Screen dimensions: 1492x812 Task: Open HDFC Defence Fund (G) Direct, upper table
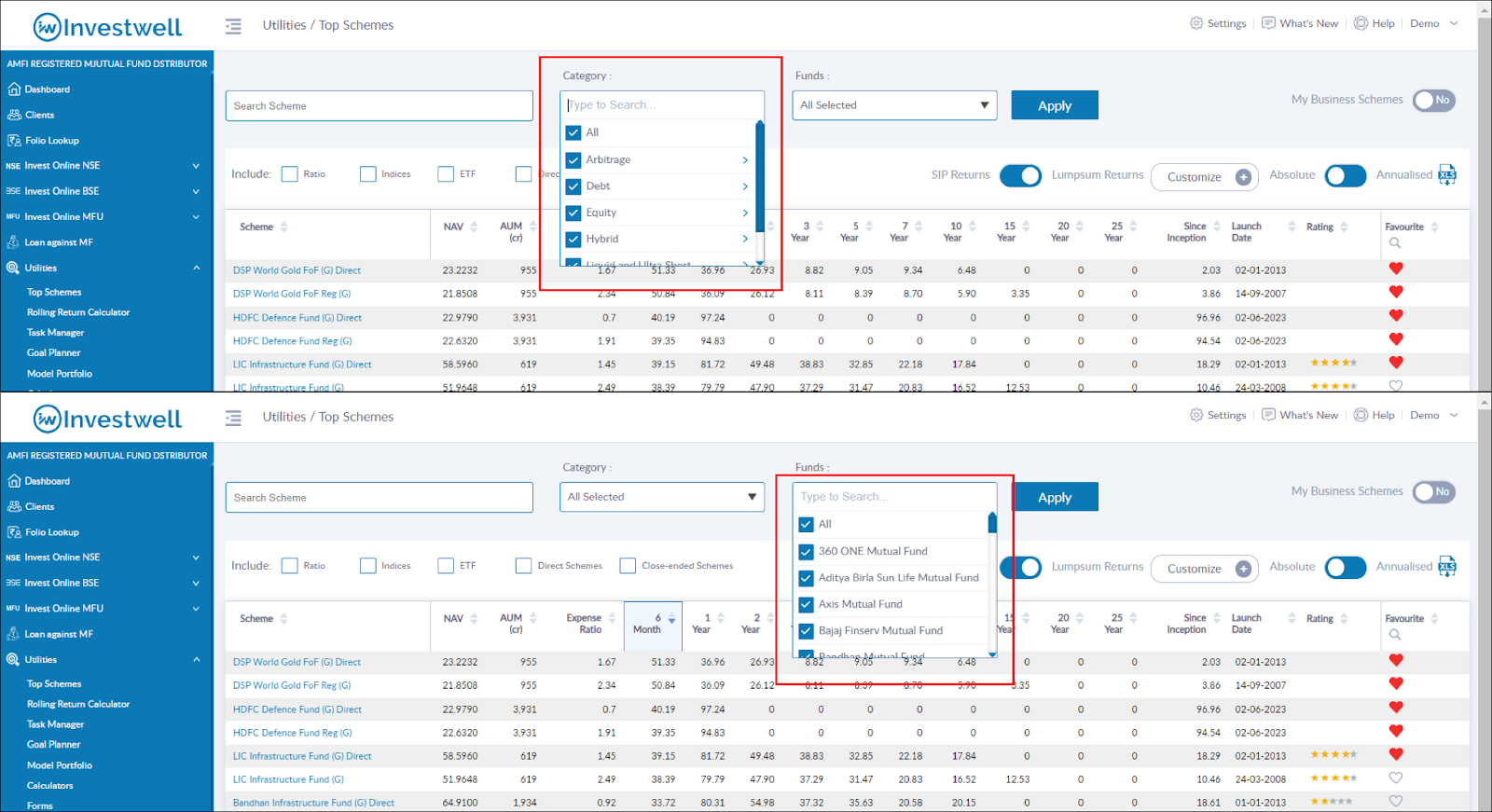[x=297, y=318]
